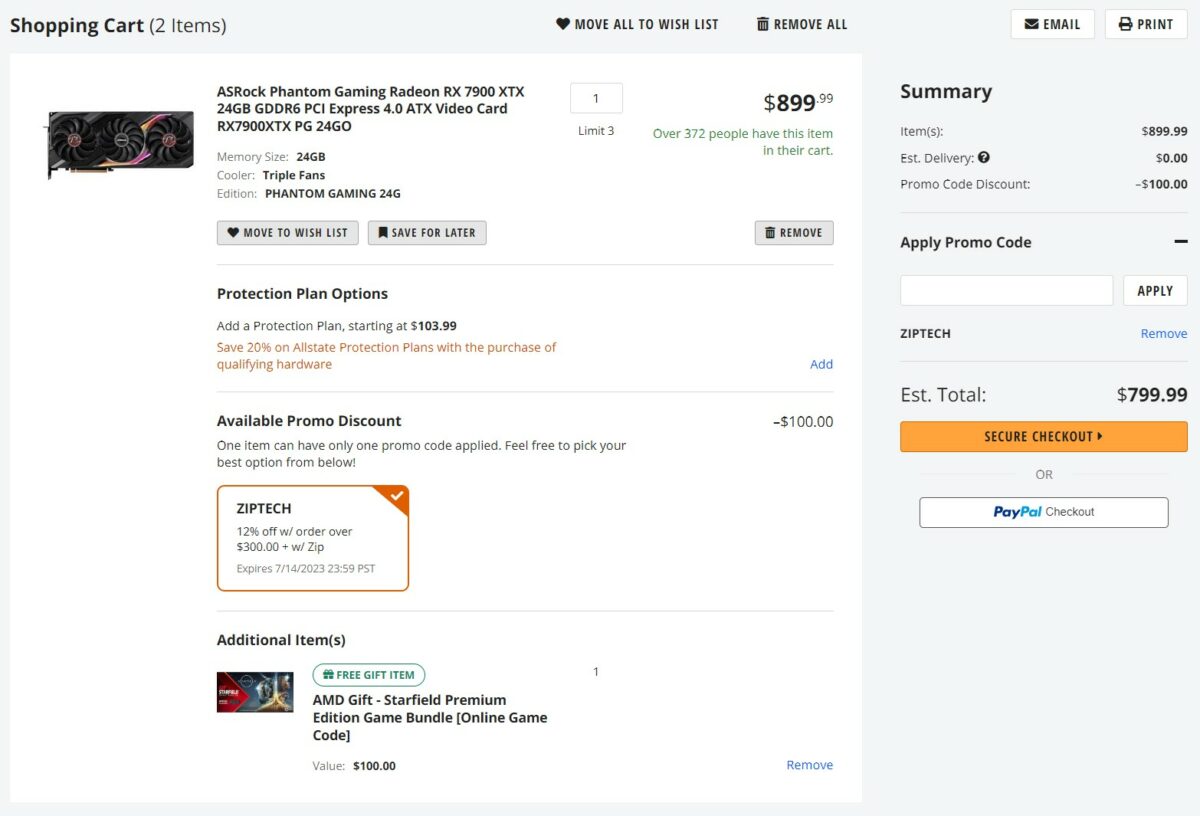The height and width of the screenshot is (816, 1200).
Task: Click the Apply promo code button
Action: coord(1155,290)
